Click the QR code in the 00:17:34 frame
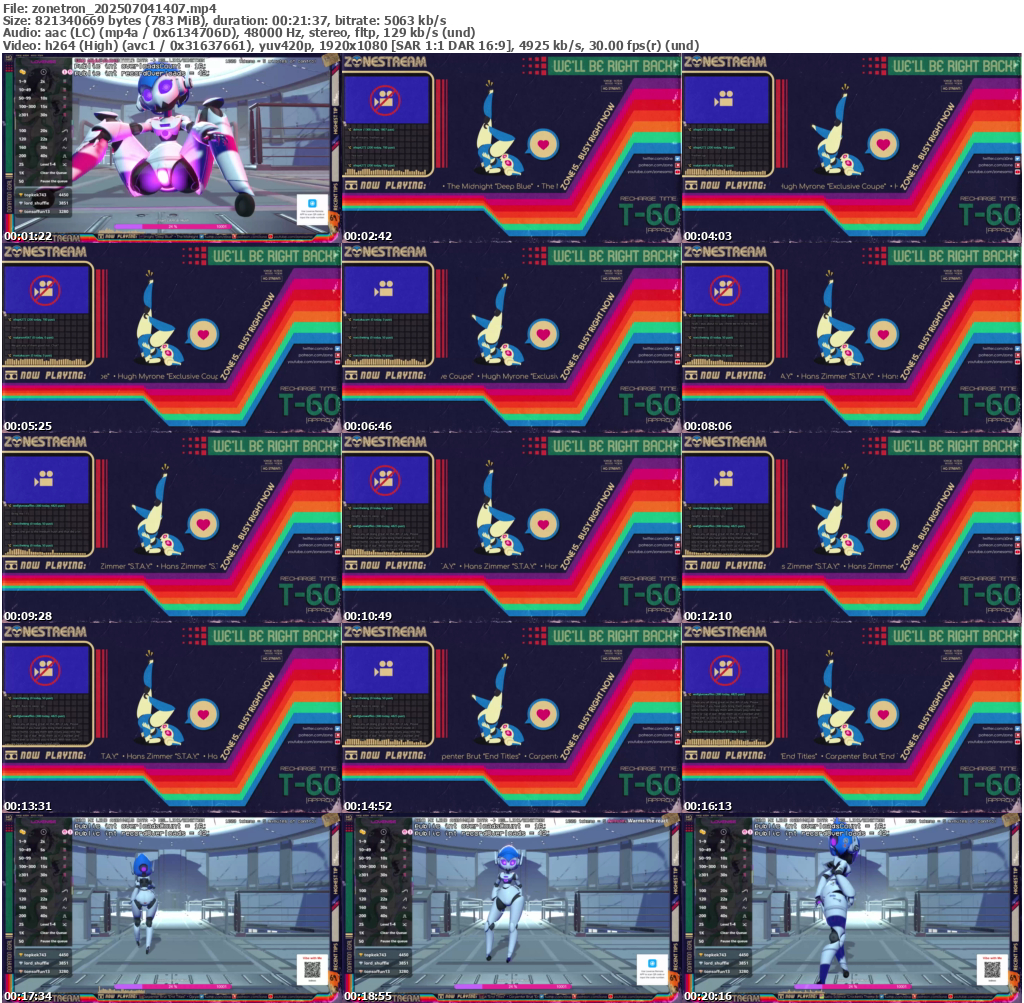Screen dimensions: 1024x1003 click(312, 969)
